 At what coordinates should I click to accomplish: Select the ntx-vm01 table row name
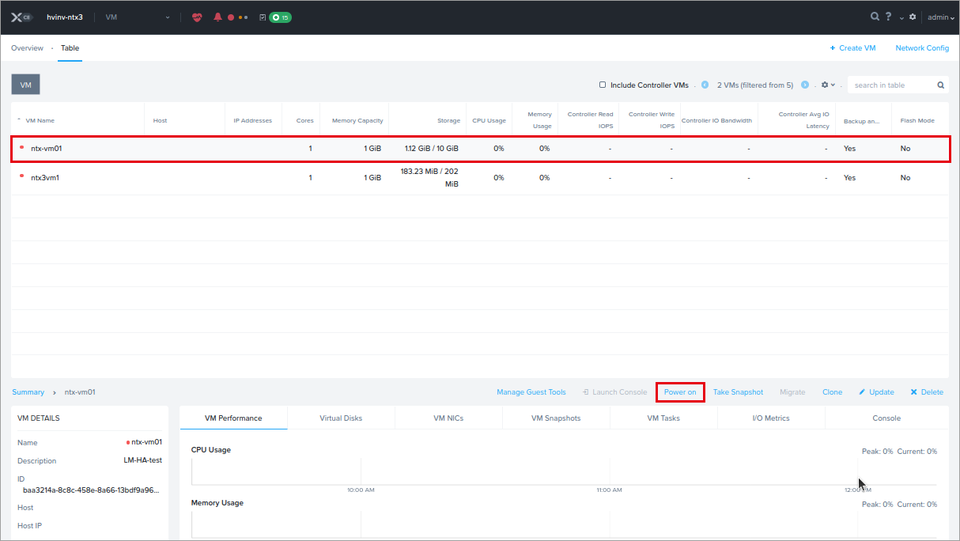click(47, 149)
